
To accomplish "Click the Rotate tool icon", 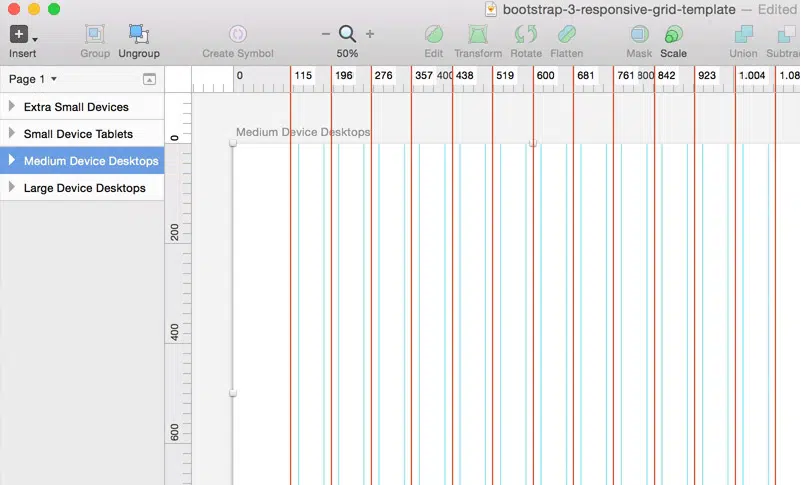I will pyautogui.click(x=526, y=35).
